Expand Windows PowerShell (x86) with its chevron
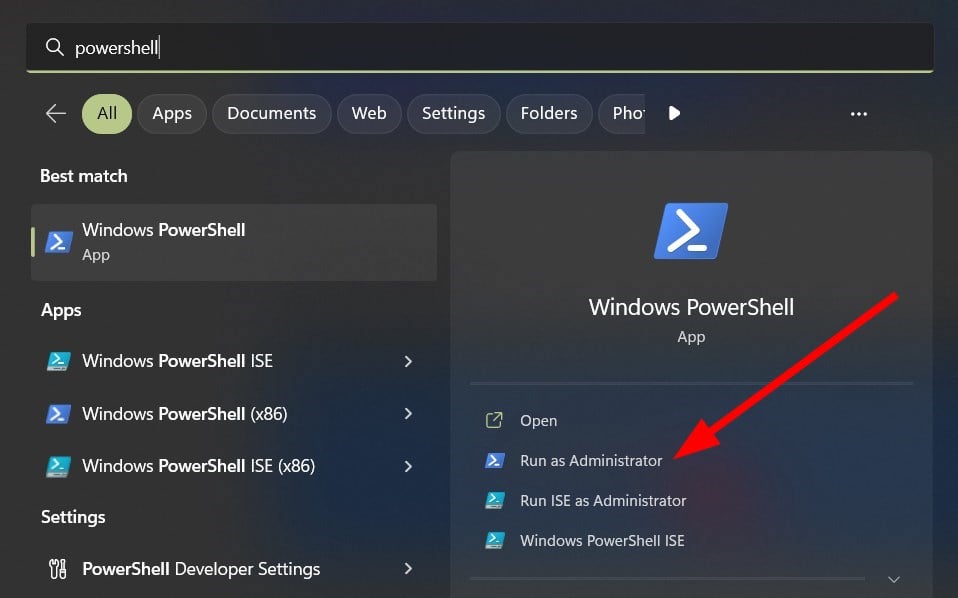Screen dimensions: 958x598 tap(409, 413)
